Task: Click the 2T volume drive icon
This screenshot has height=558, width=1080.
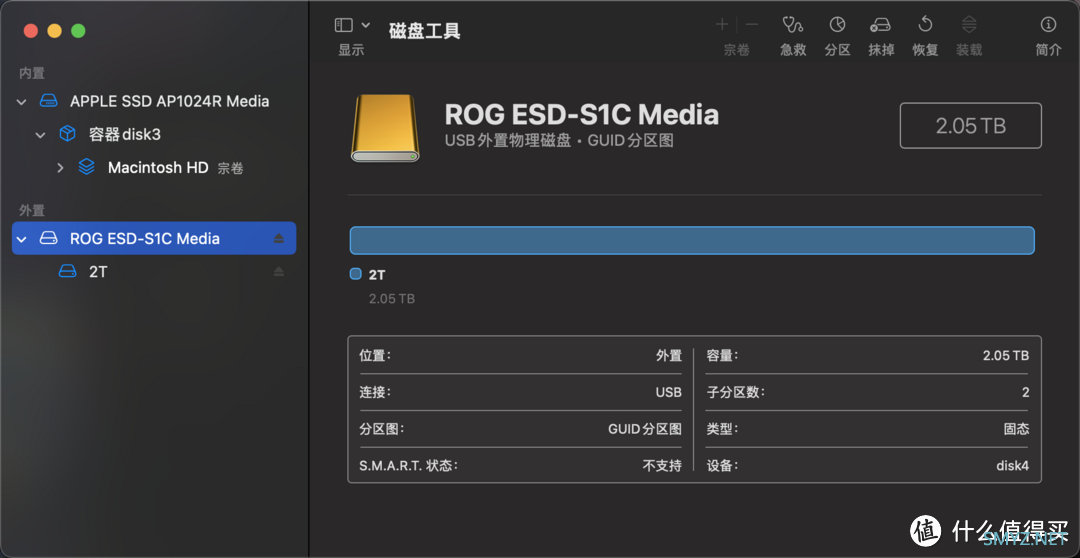Action: pyautogui.click(x=68, y=271)
